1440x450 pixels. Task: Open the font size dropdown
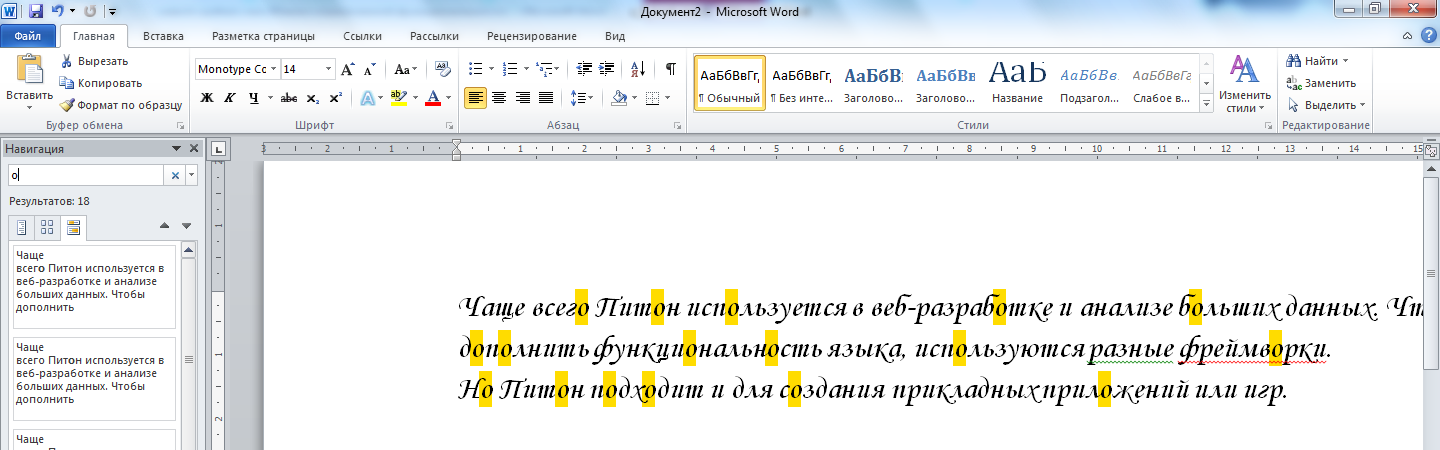click(x=329, y=70)
